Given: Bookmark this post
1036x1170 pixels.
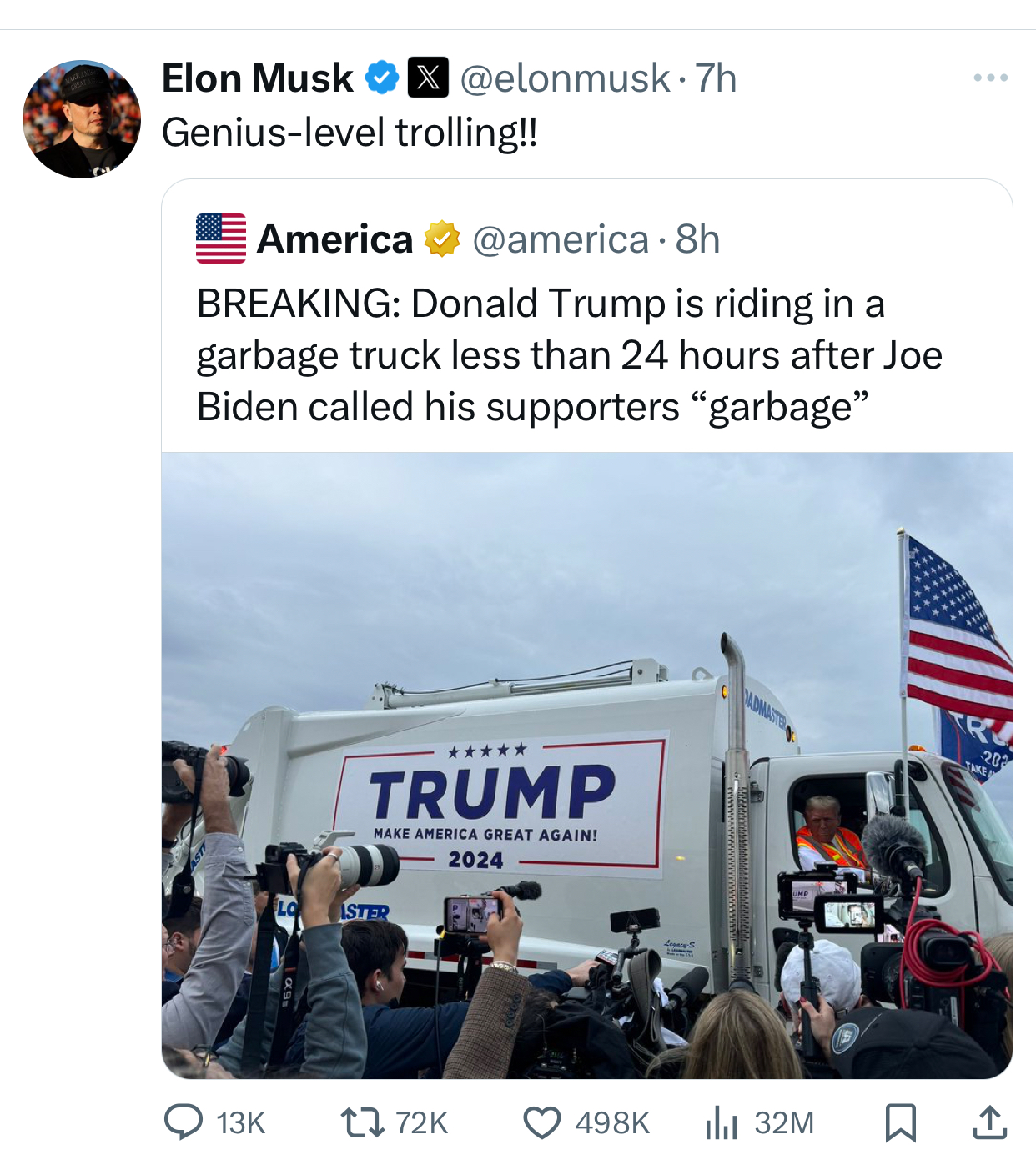Looking at the screenshot, I should click(900, 1122).
